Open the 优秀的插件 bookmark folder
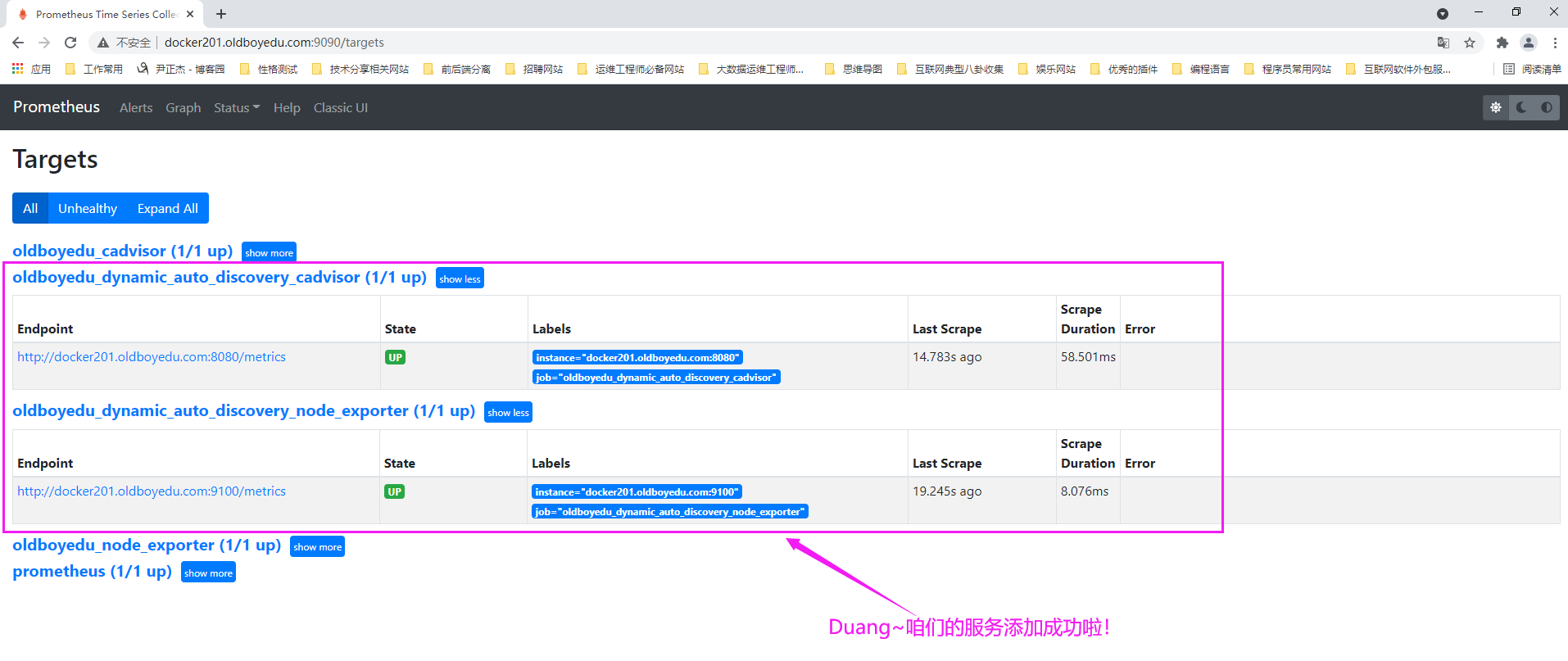Viewport: 1568px width, 661px height. pos(1123,69)
